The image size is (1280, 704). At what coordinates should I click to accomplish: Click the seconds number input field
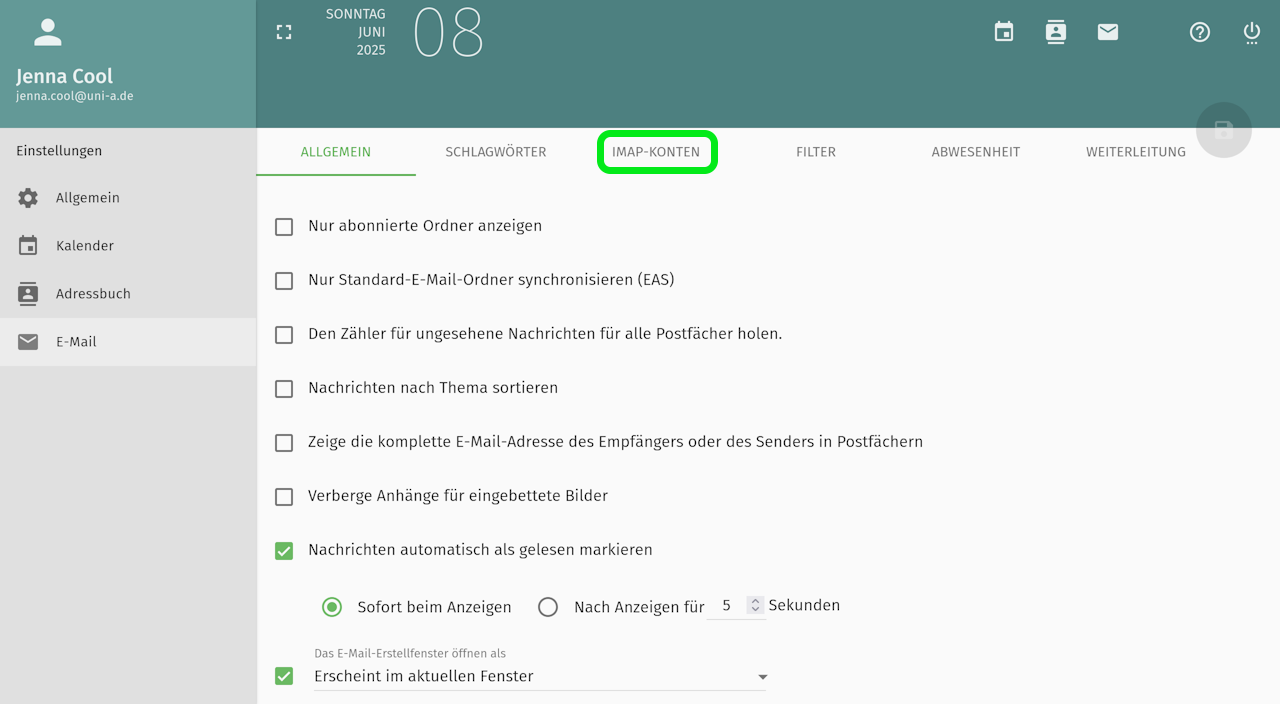tap(727, 606)
